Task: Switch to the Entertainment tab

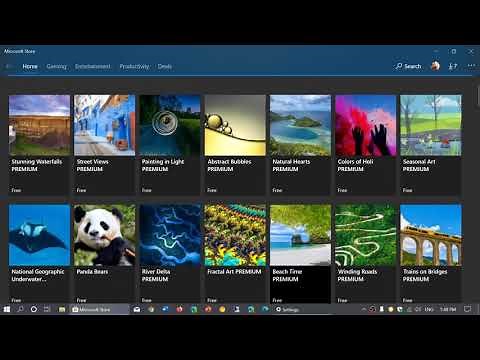Action: [93, 66]
